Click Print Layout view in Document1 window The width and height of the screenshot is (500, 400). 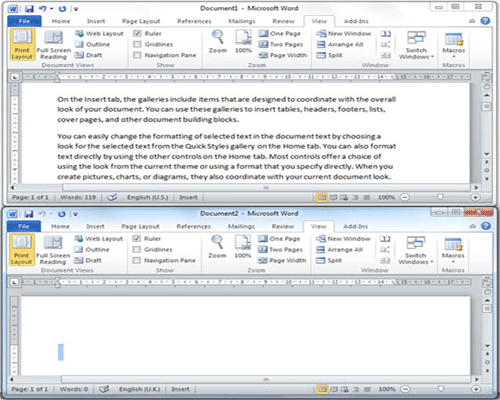click(x=22, y=45)
